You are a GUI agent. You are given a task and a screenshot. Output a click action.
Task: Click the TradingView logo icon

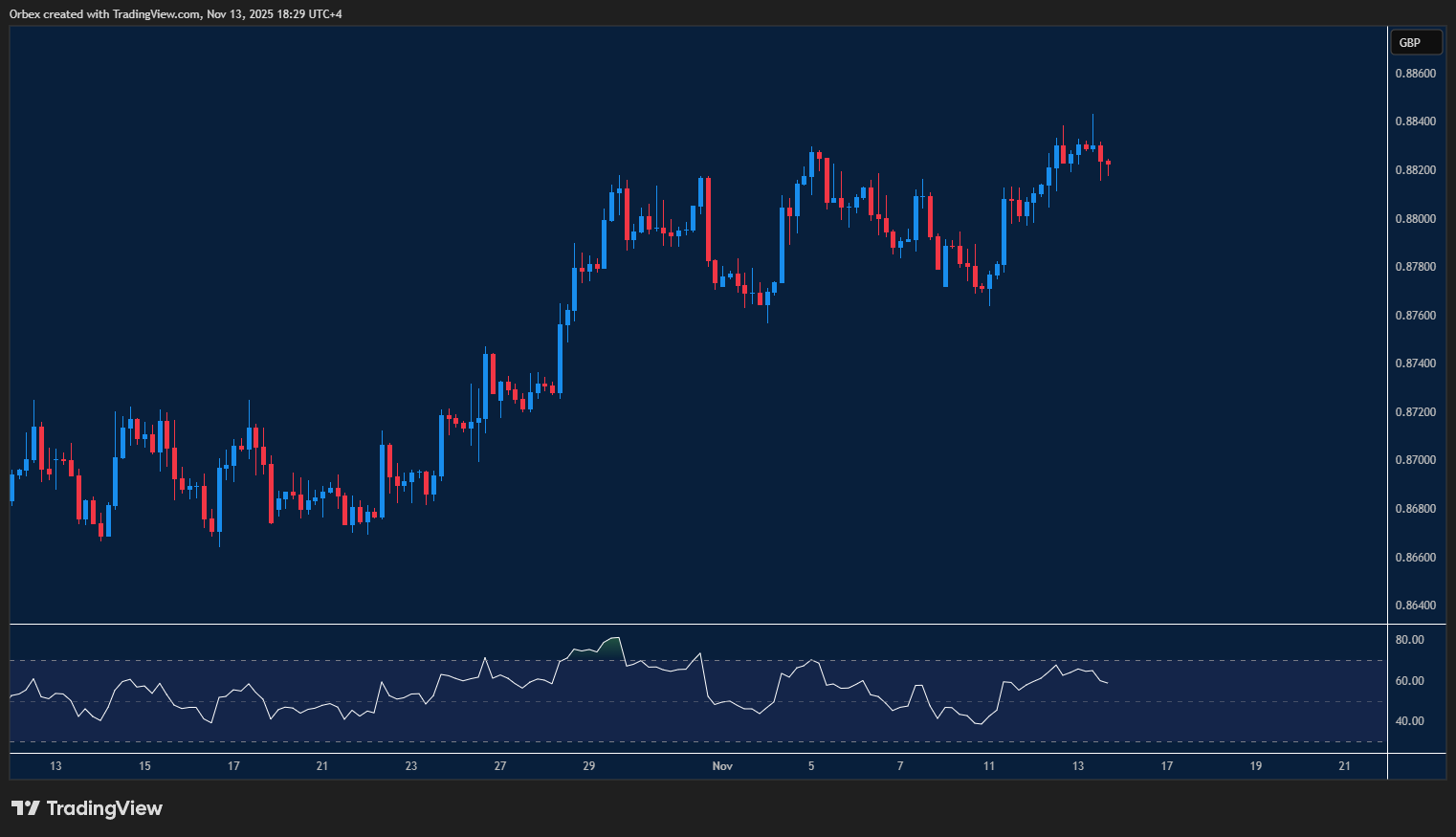point(26,808)
